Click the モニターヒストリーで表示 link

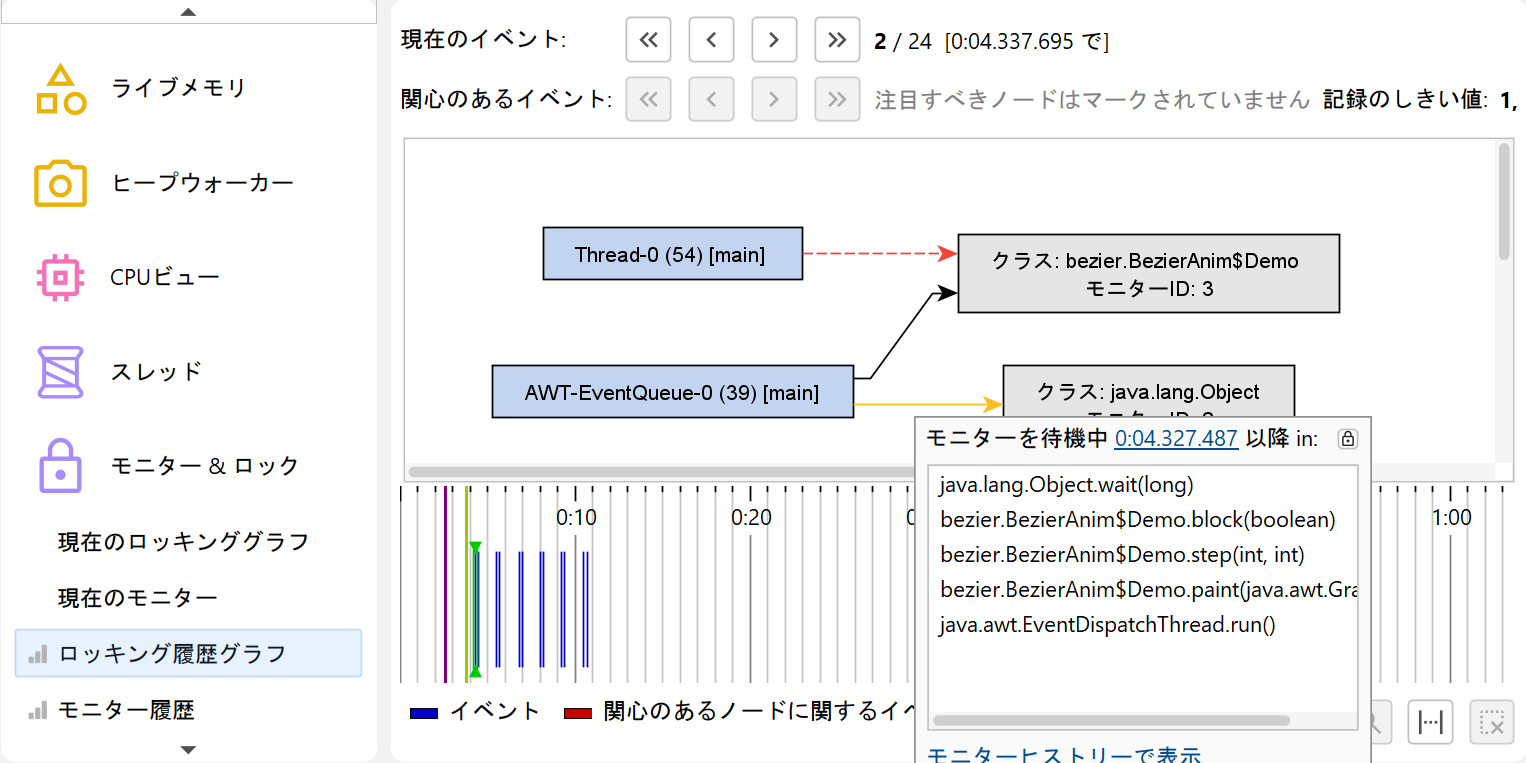point(1064,755)
